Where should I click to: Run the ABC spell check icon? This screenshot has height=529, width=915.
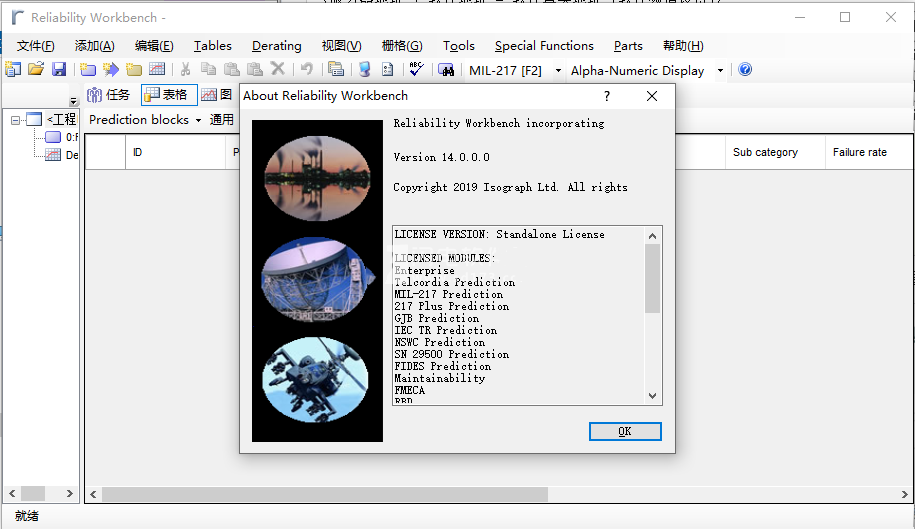pos(416,69)
